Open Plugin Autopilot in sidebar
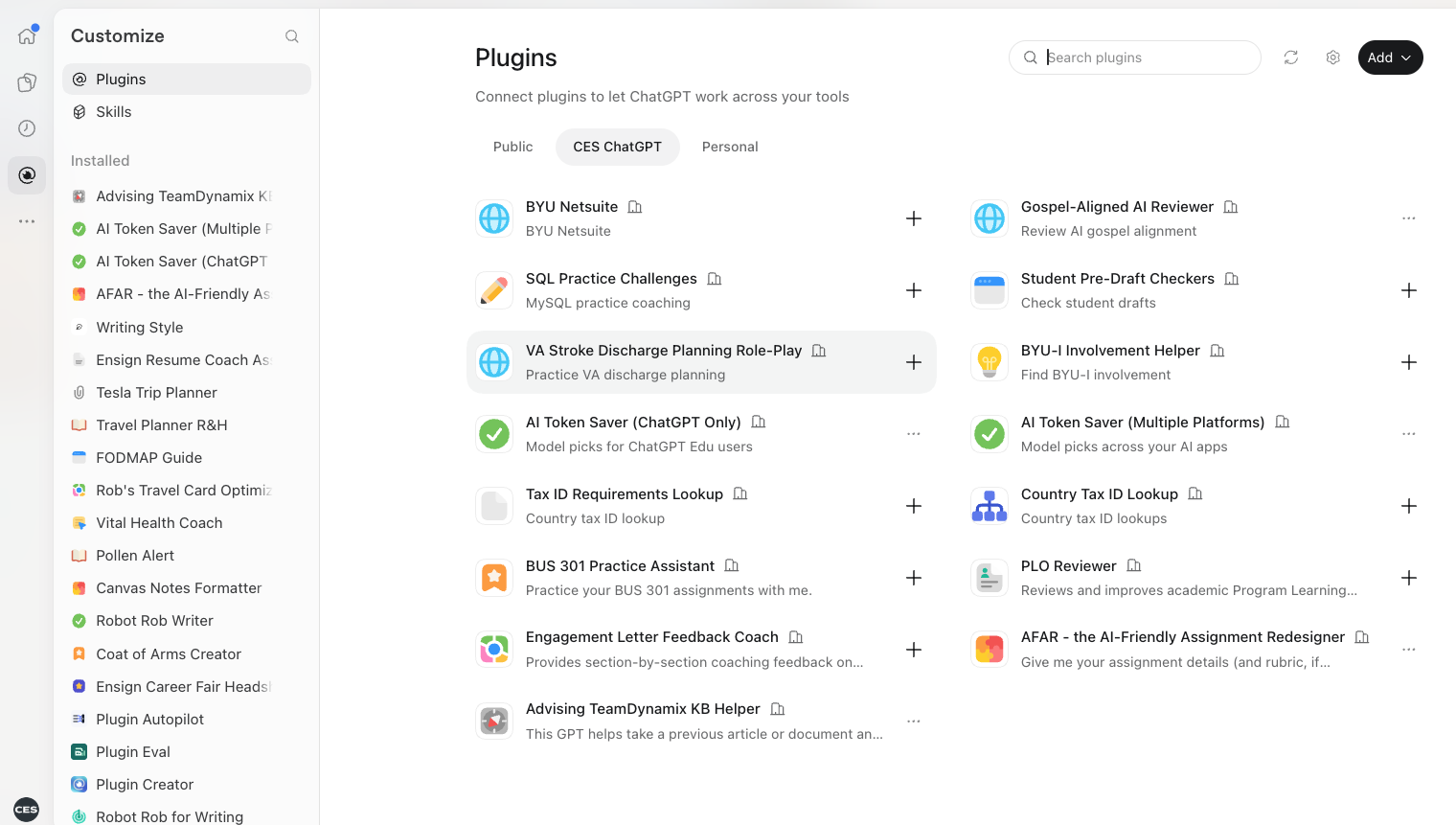The image size is (1456, 825). 187,720
